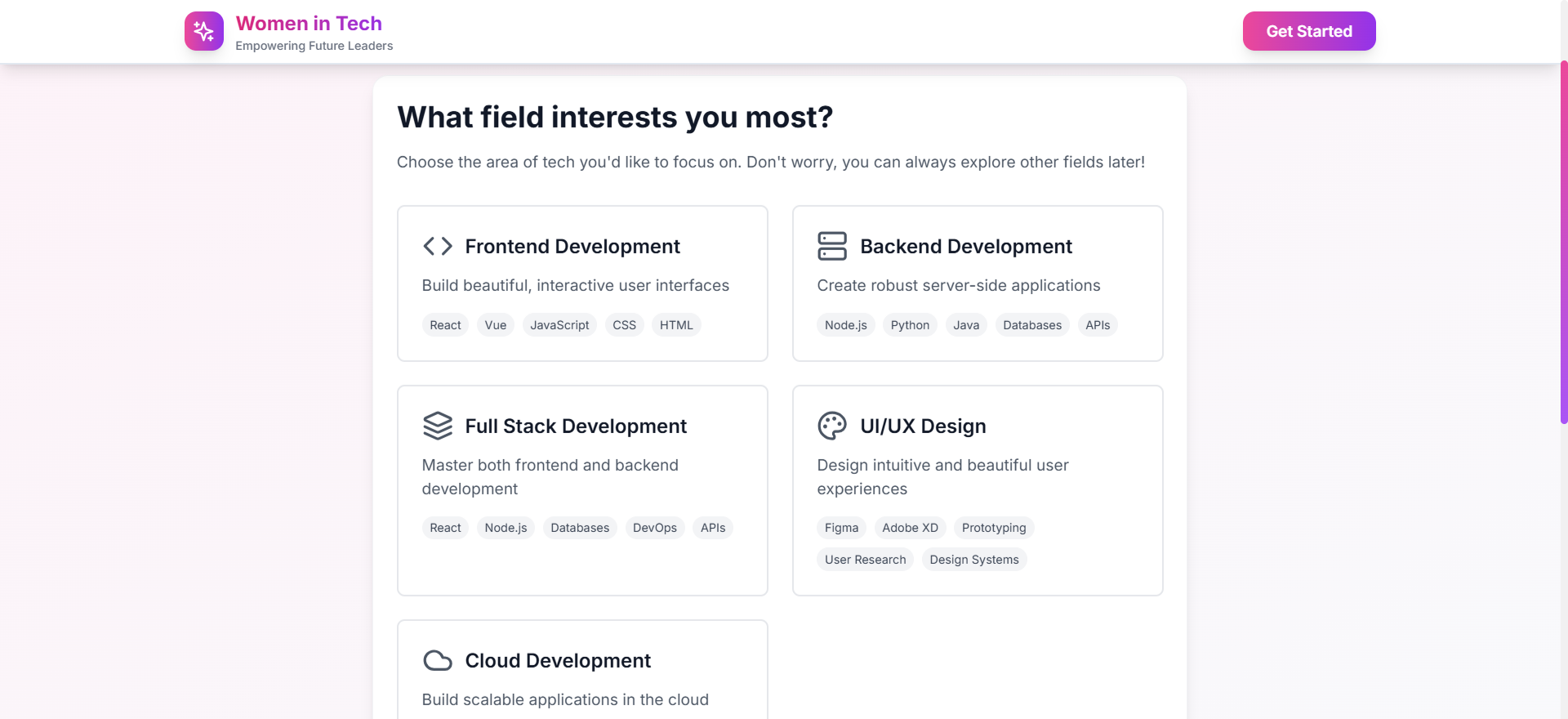This screenshot has width=1568, height=719.
Task: Click the Backend Development server icon
Action: (x=832, y=246)
